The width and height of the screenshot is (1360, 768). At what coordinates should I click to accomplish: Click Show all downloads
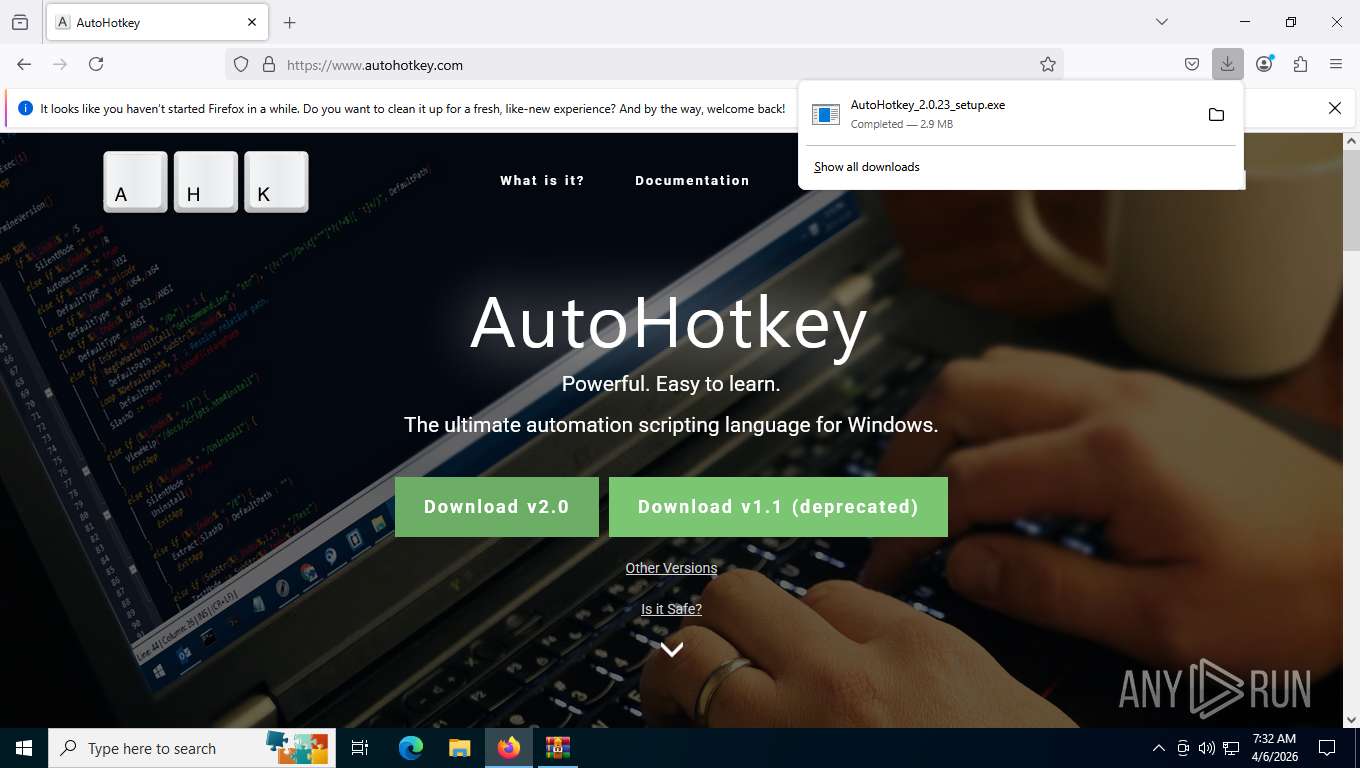[x=867, y=167]
